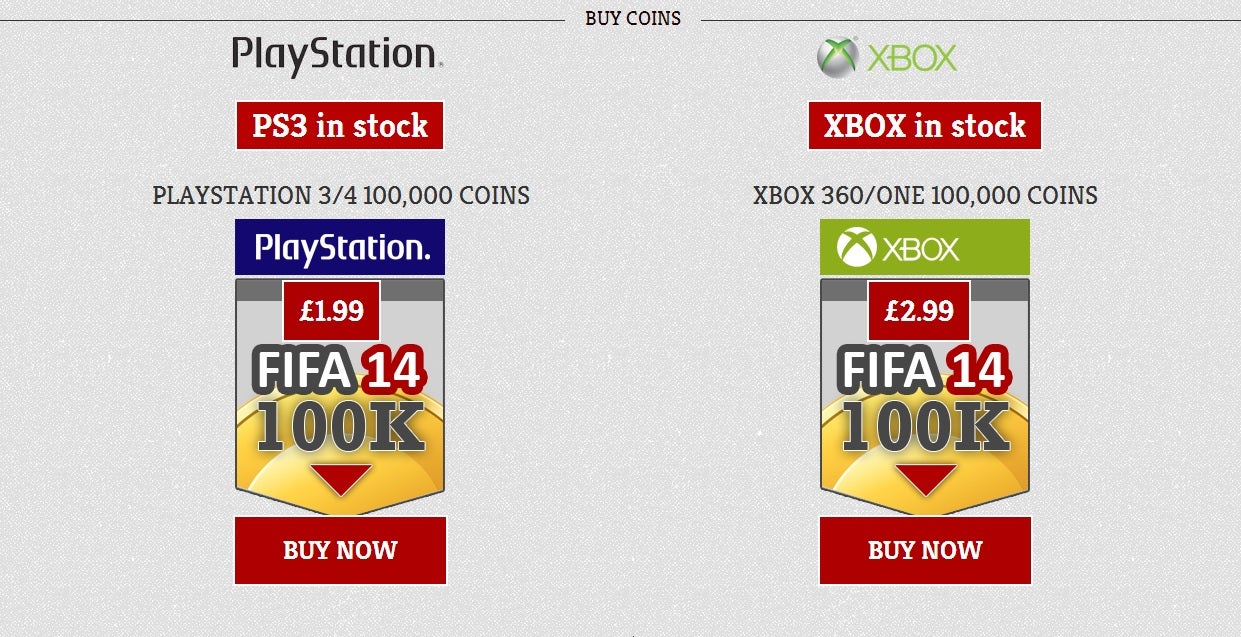Click the BUY COINS section heading
The height and width of the screenshot is (637, 1241).
point(633,18)
